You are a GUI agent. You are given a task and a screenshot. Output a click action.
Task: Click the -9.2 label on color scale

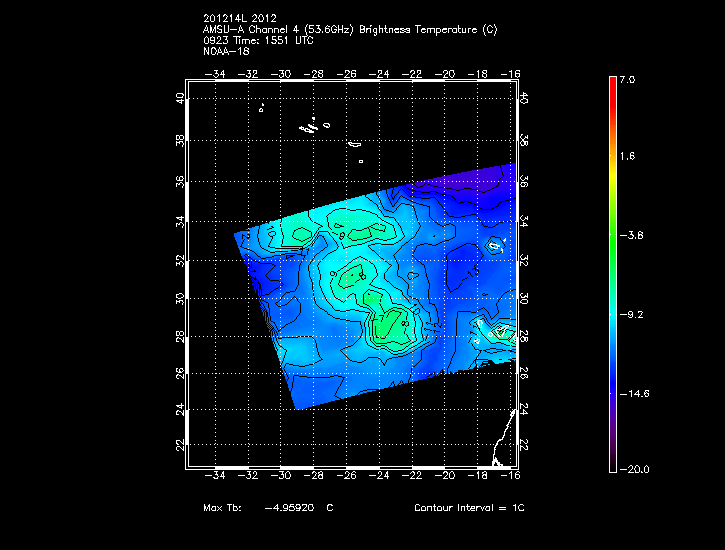coord(632,314)
